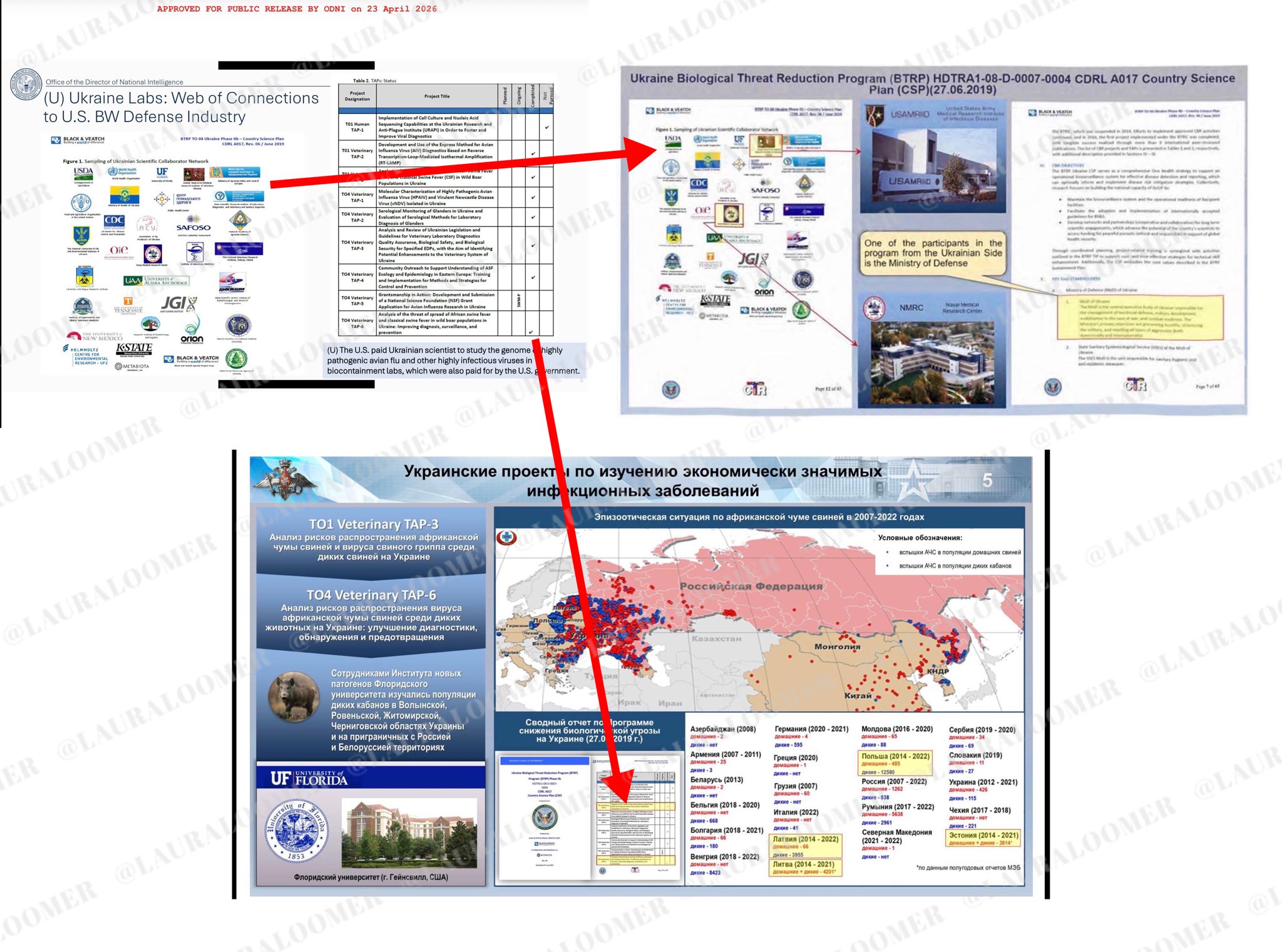Viewport: 1282px width, 952px height.
Task: Click the USDA logo in the left collaborator network
Action: (x=83, y=173)
